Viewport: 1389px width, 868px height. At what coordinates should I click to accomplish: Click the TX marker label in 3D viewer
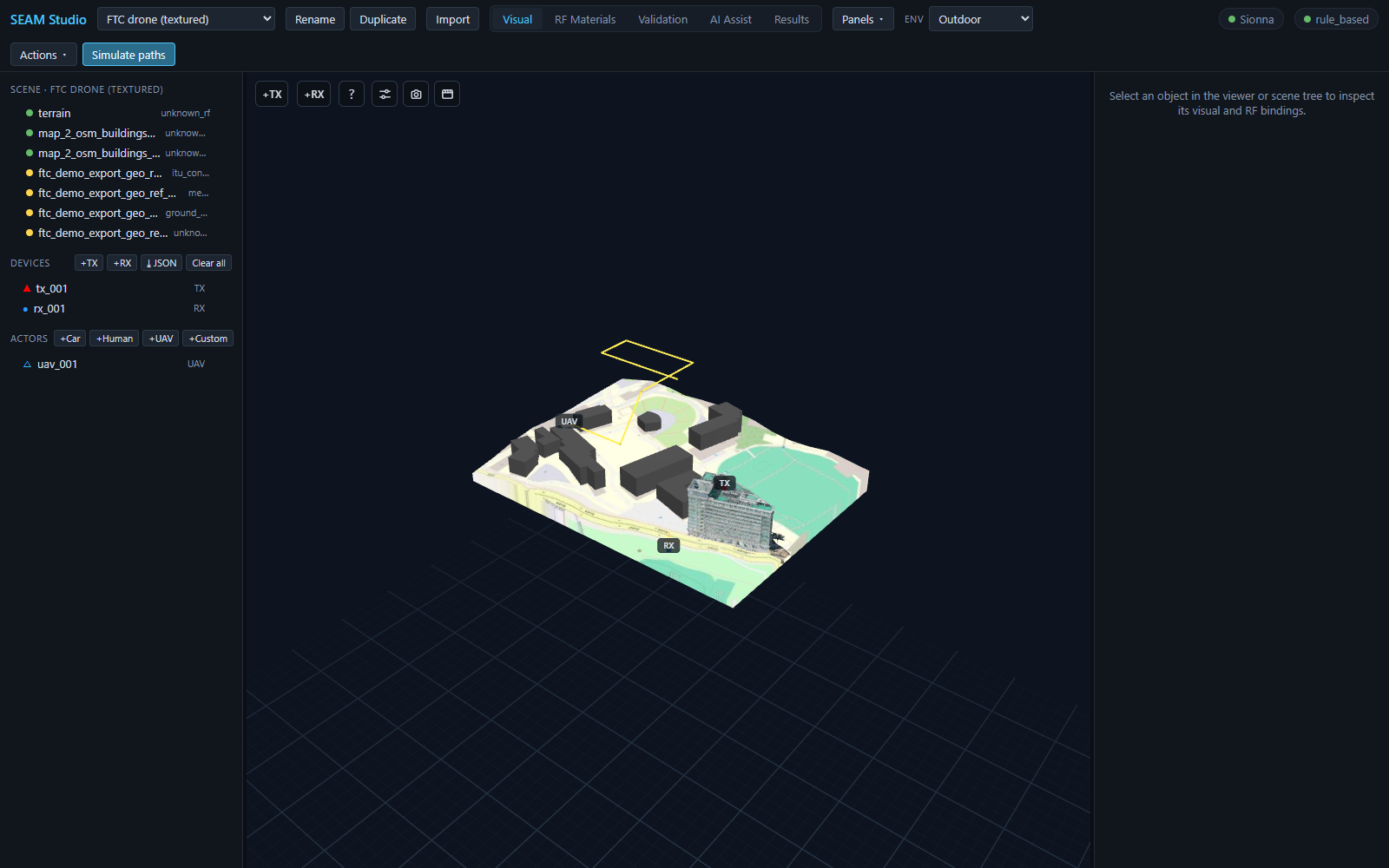(725, 483)
